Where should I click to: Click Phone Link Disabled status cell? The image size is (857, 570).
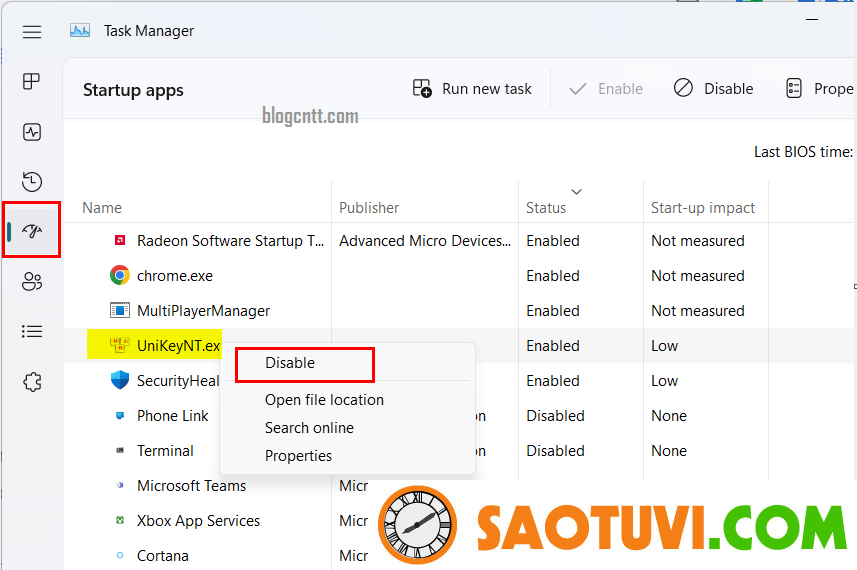(555, 416)
